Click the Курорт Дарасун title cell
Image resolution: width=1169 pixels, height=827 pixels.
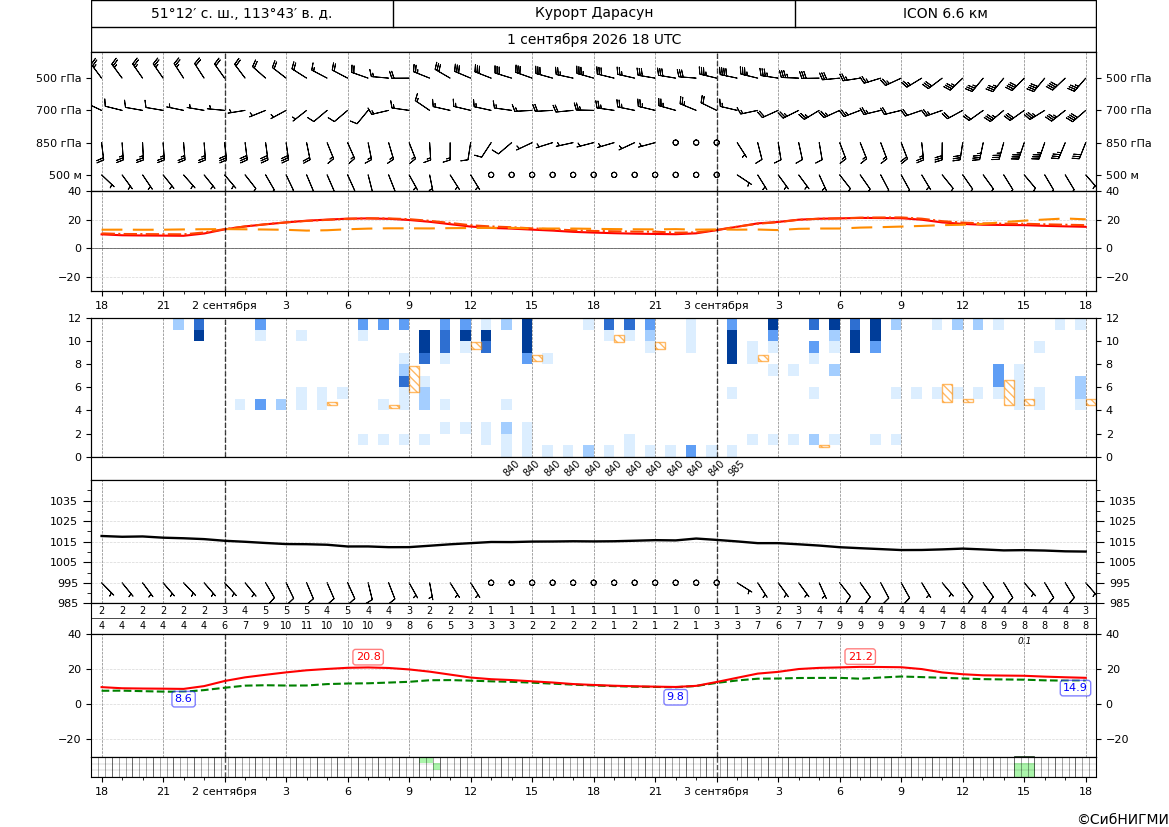coord(594,13)
